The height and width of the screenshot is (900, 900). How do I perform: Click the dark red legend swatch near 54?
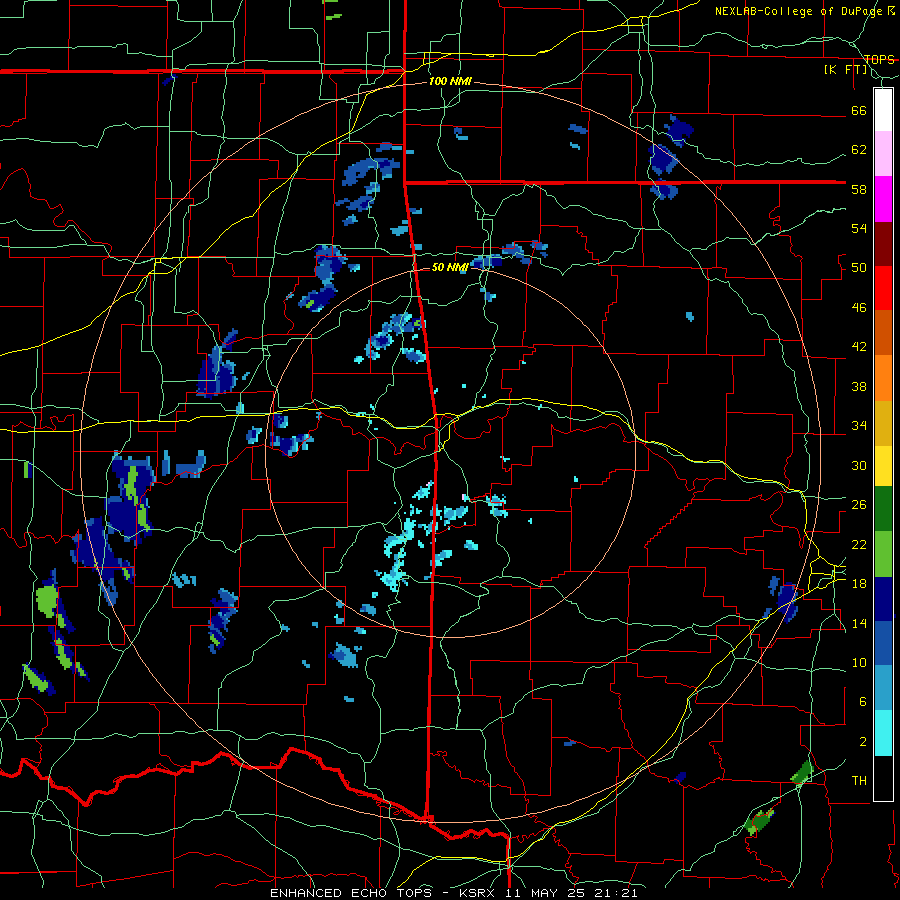point(883,244)
